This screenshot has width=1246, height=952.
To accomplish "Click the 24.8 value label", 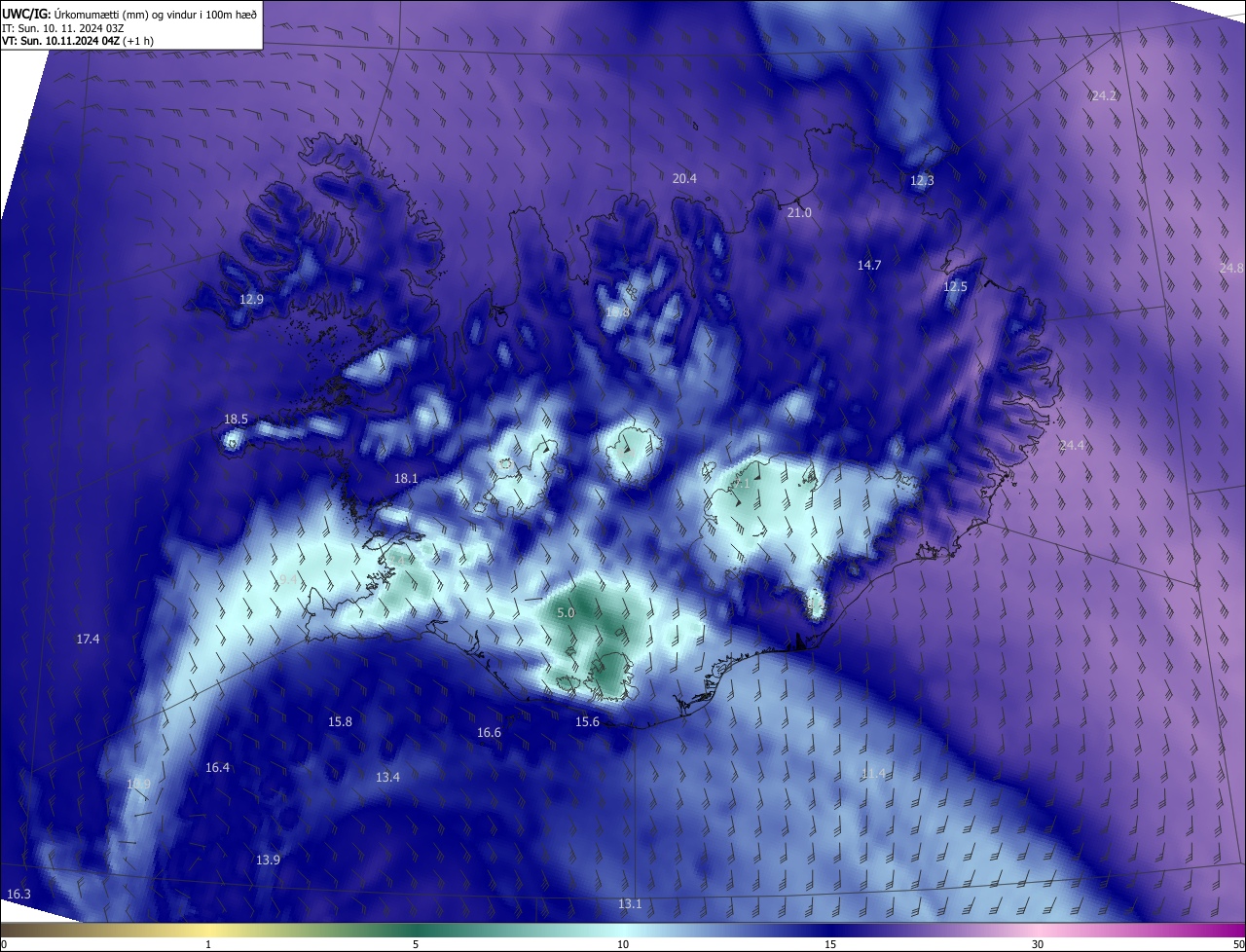I will pos(1230,268).
